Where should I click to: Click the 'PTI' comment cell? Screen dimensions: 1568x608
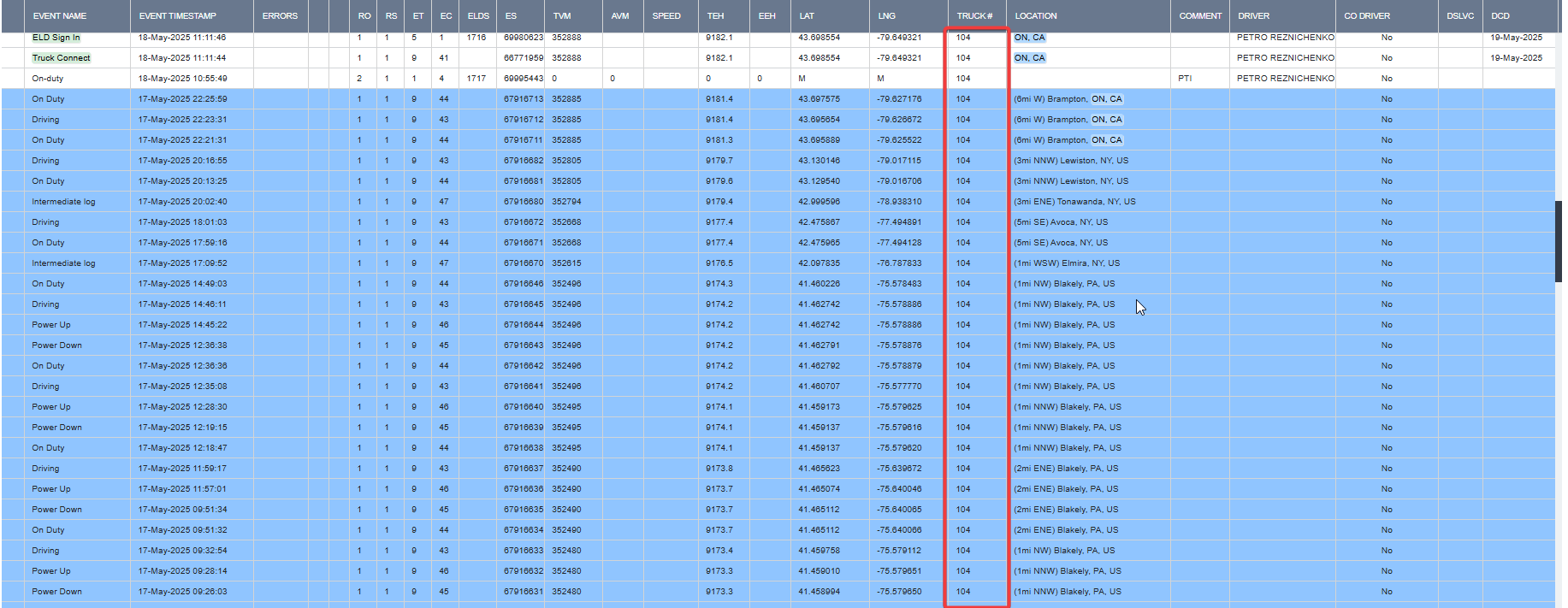(1185, 79)
